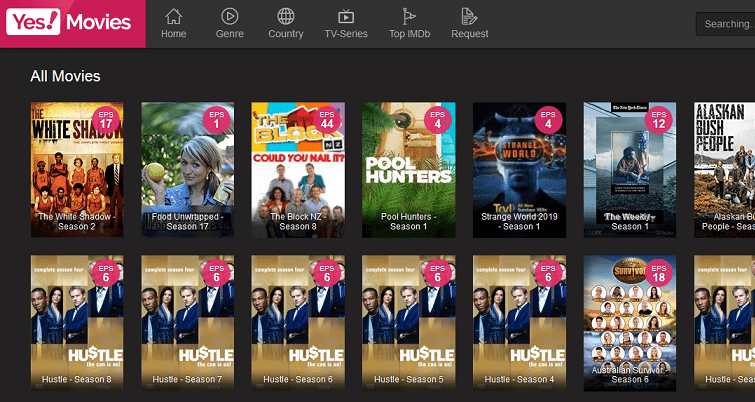Open Hustle Season 8 poster
Image resolution: width=755 pixels, height=402 pixels.
(x=77, y=323)
